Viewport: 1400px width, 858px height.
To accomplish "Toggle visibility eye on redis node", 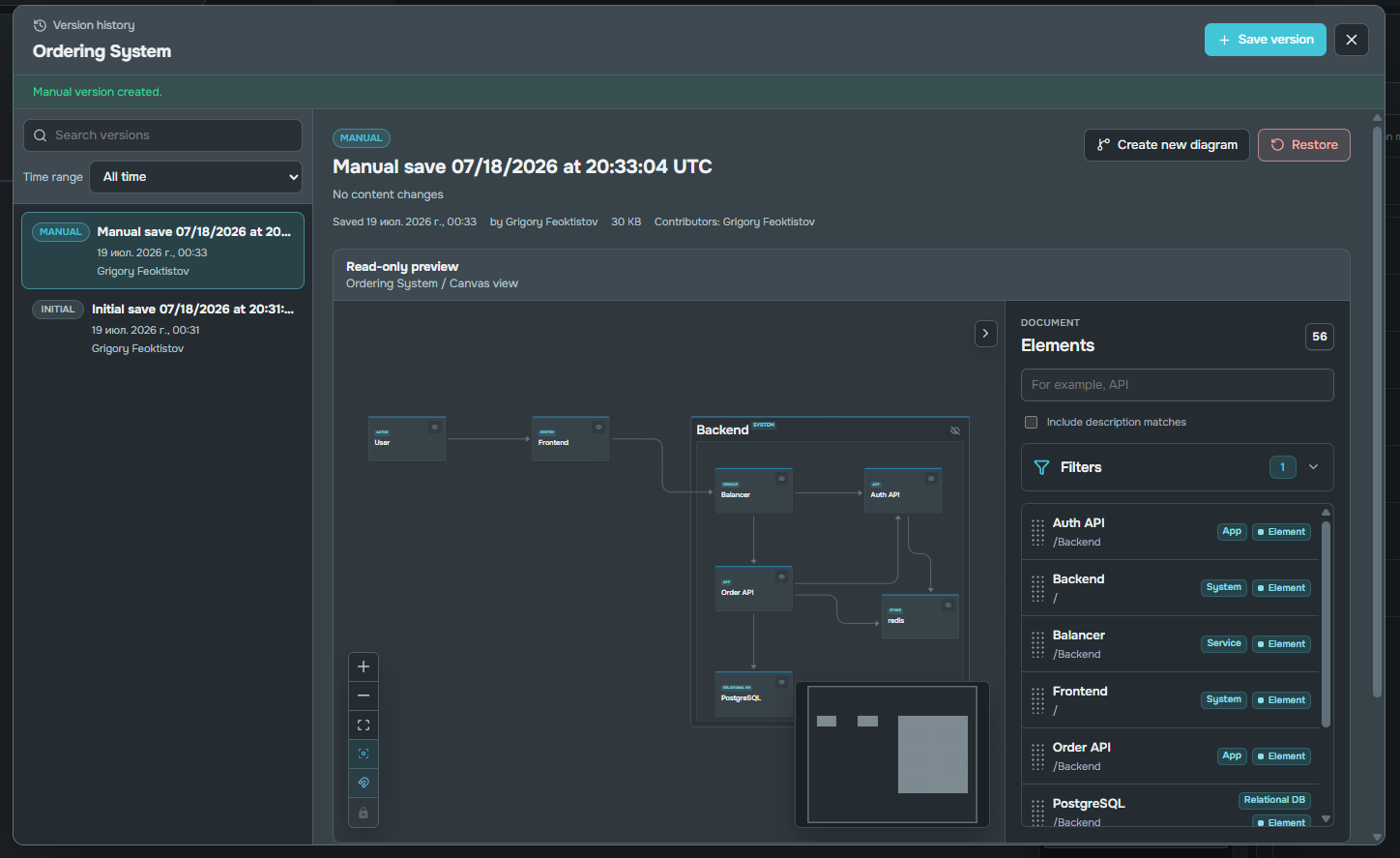I will (948, 606).
